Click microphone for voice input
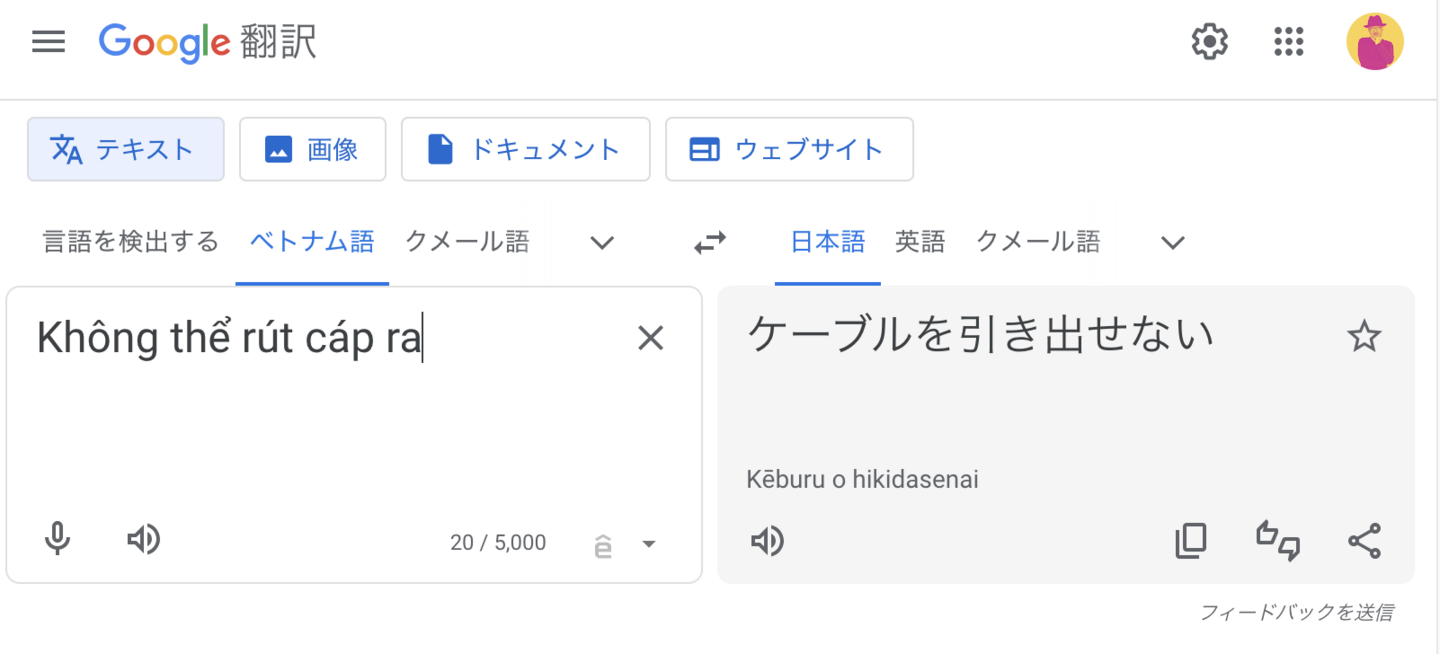1440x654 pixels. tap(58, 540)
